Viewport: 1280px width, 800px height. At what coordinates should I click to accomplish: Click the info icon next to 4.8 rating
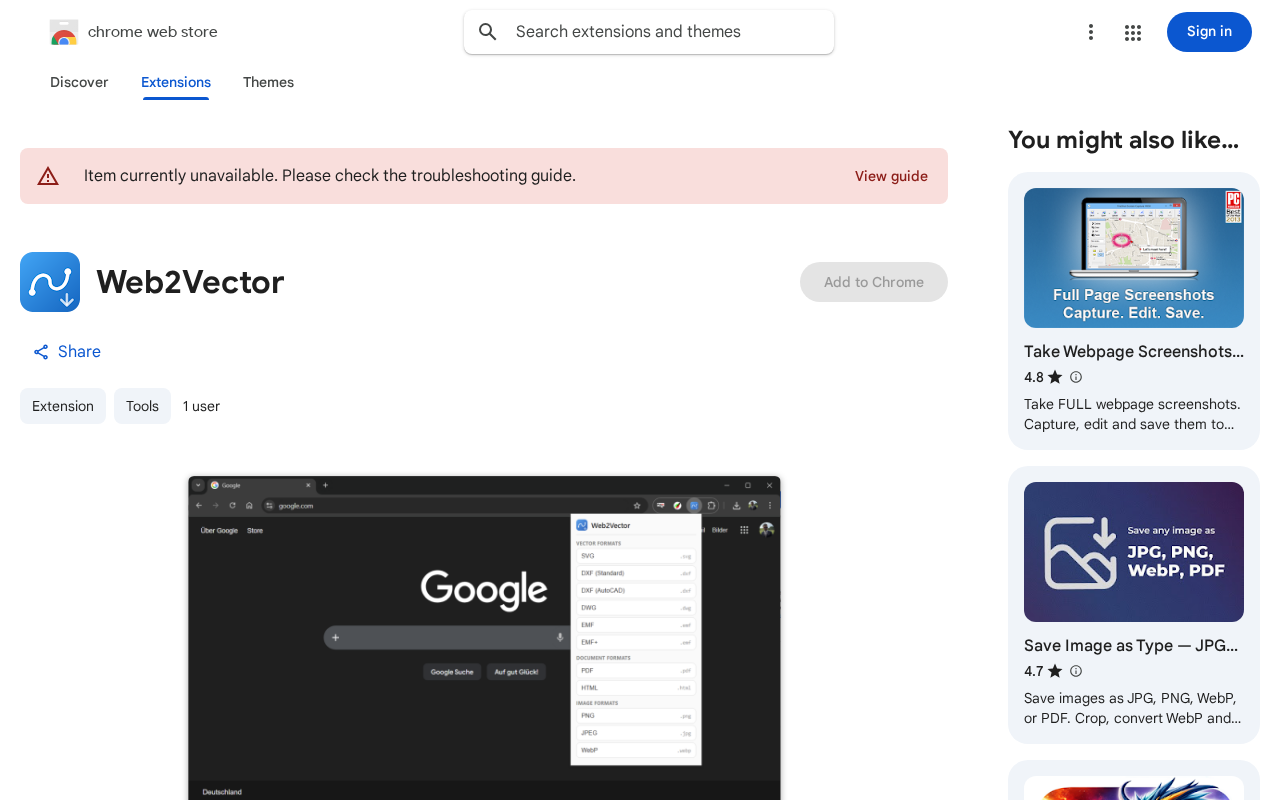pyautogui.click(x=1076, y=377)
